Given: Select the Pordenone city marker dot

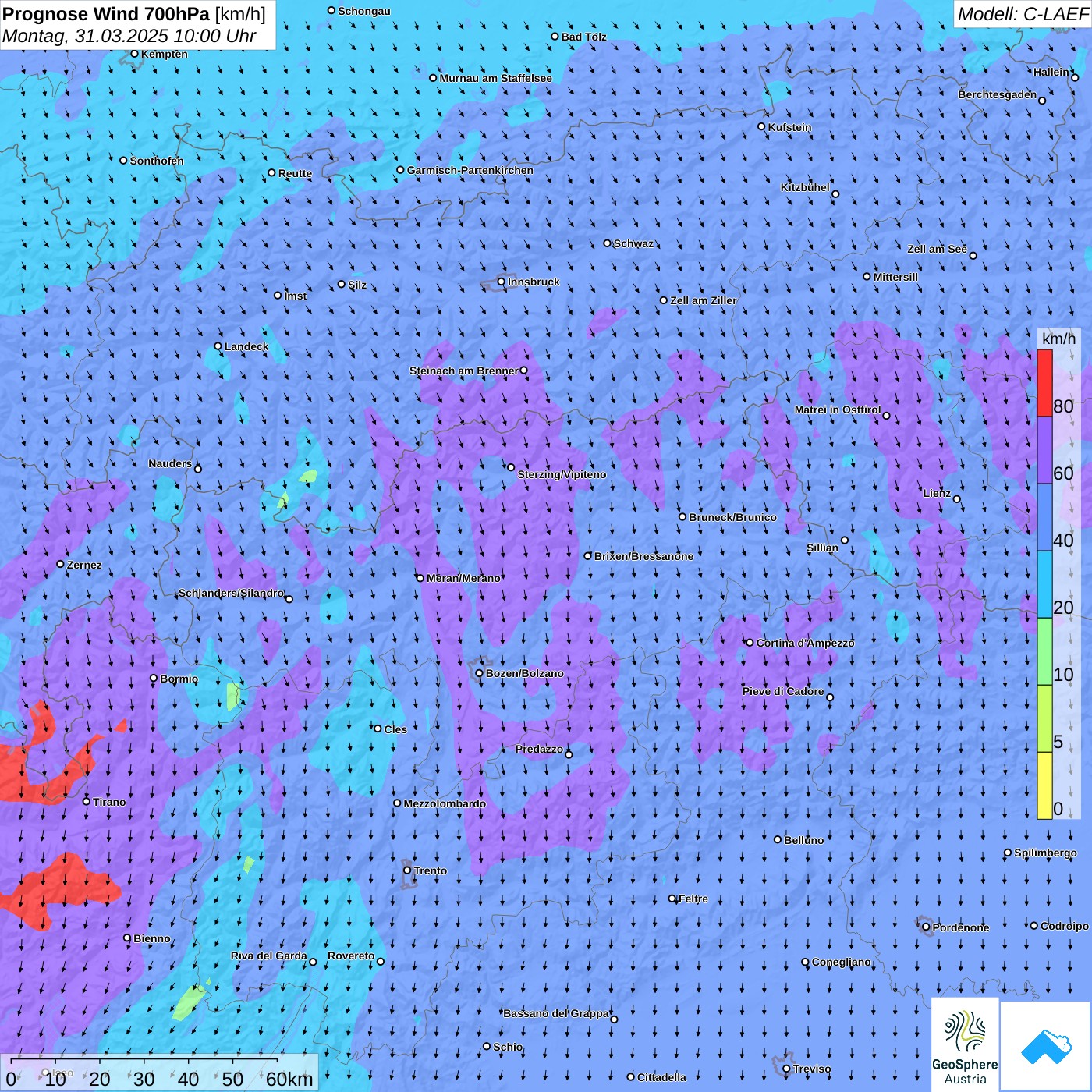Looking at the screenshot, I should tap(926, 927).
